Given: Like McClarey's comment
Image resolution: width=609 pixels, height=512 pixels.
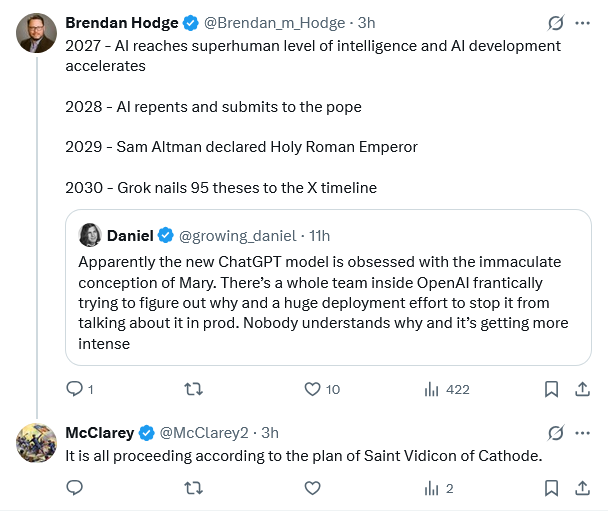Looking at the screenshot, I should click(312, 488).
